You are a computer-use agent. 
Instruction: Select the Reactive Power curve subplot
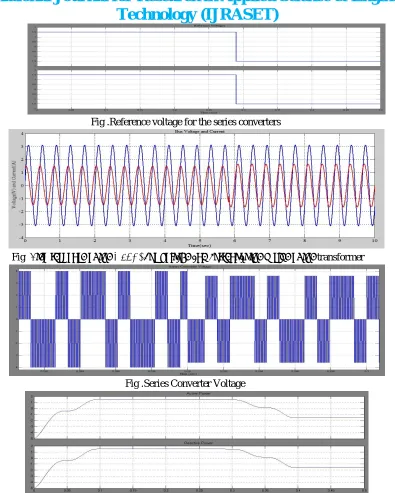199,467
